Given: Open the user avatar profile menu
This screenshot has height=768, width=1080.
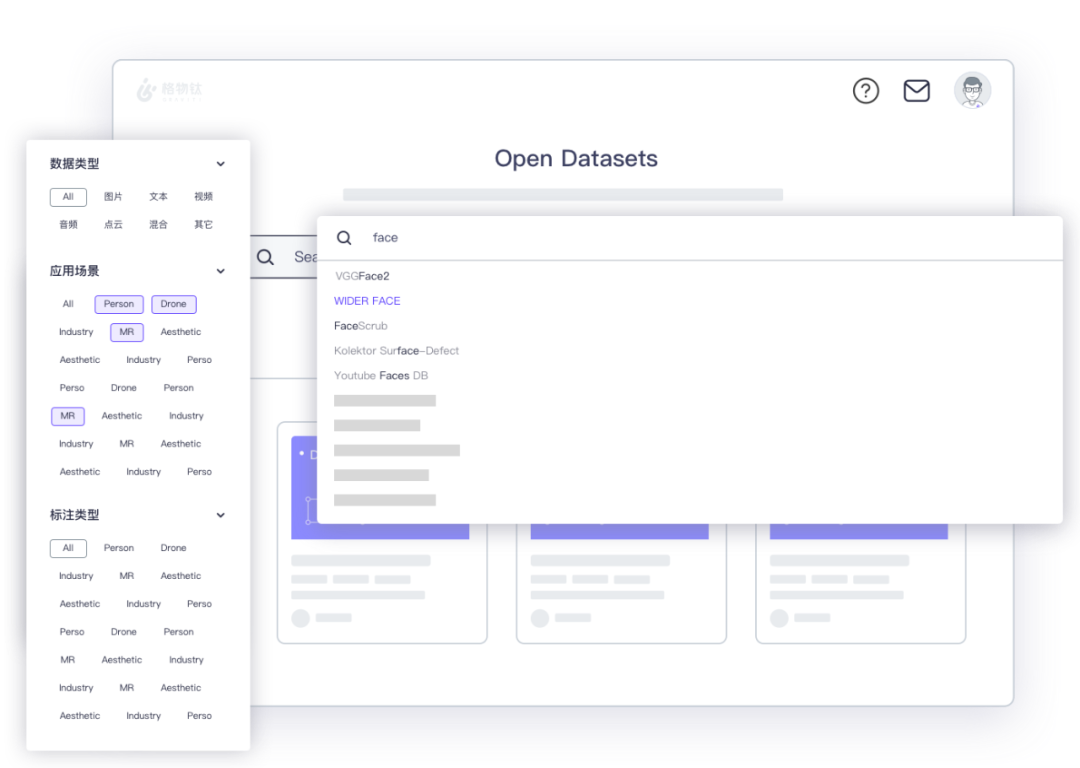Looking at the screenshot, I should pos(971,91).
